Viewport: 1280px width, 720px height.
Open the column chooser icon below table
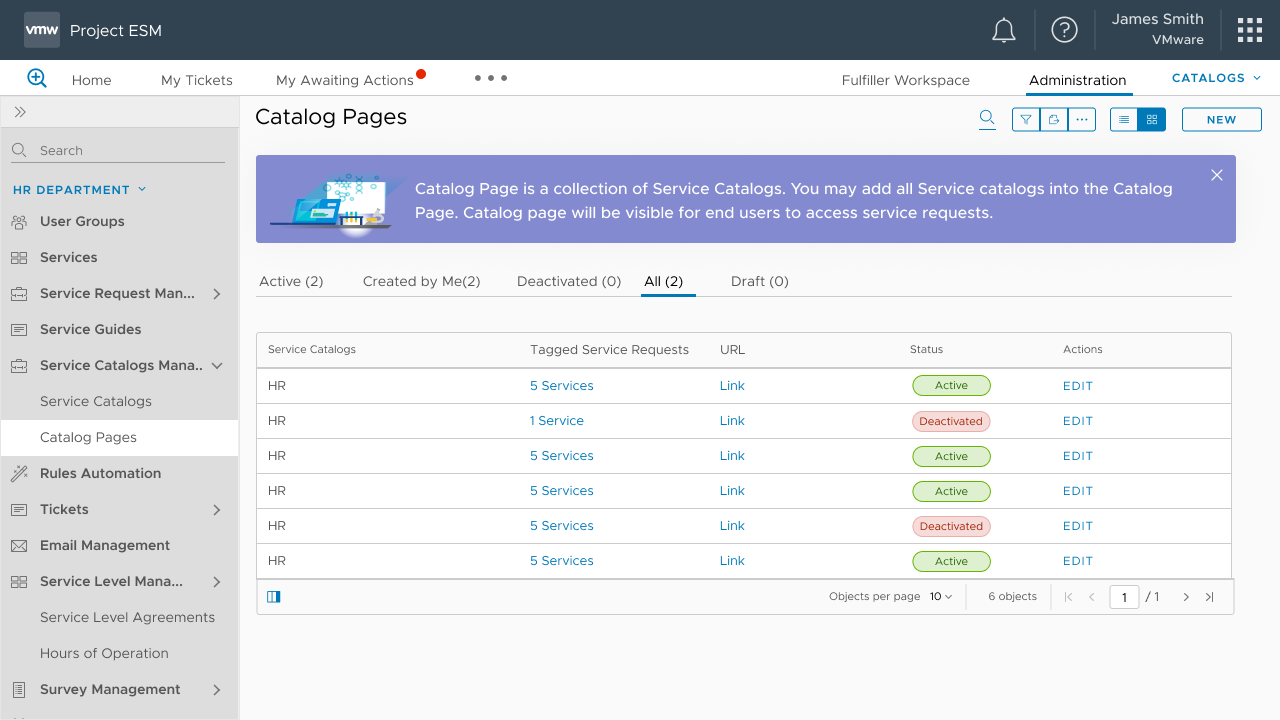click(274, 597)
